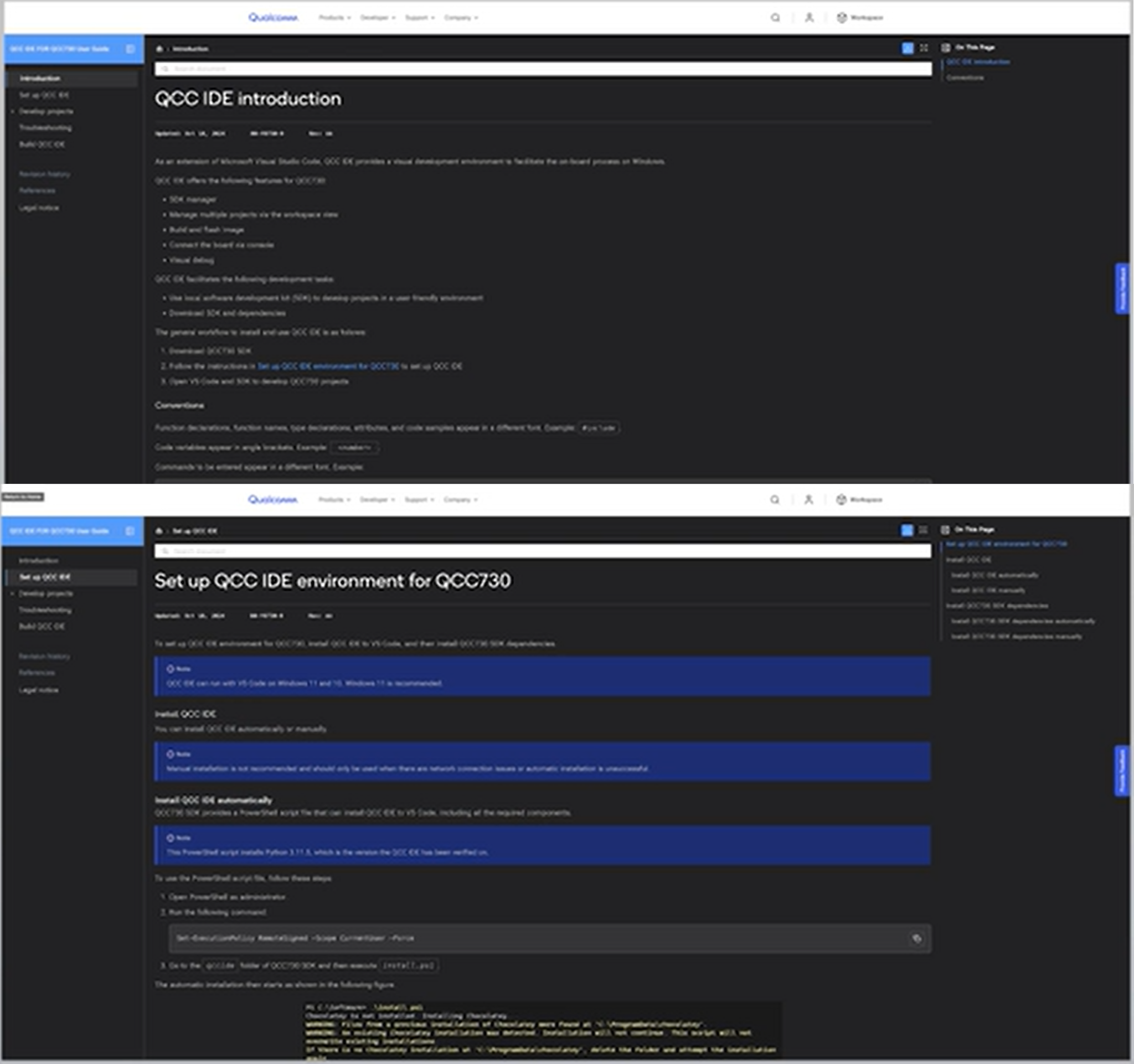Click the fullscreen icon on the Introduction page toolbar
This screenshot has height=1064, width=1134.
point(924,48)
